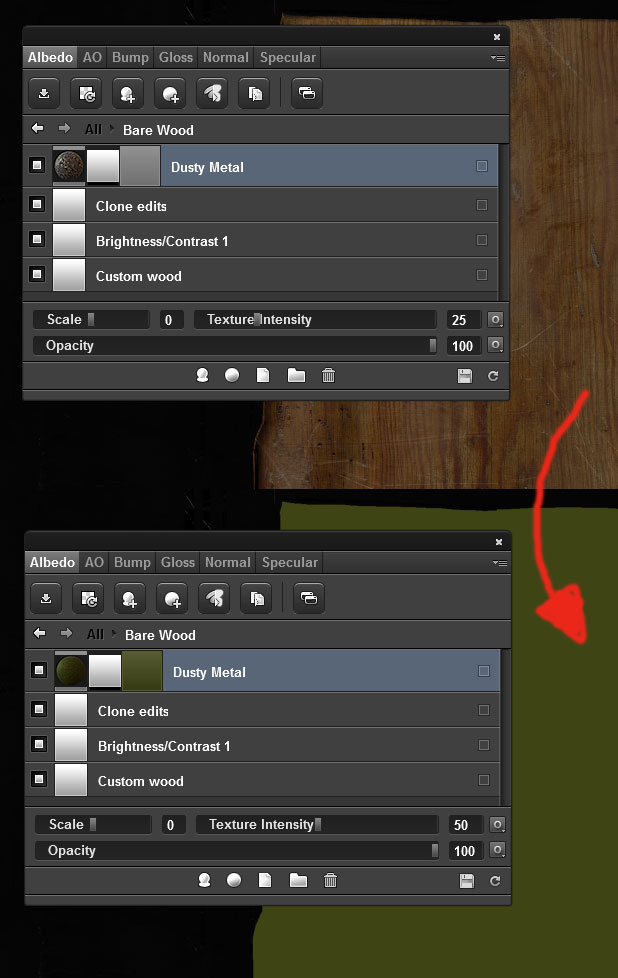Click the folder icon in the Texture Intensity 50 panel footer
This screenshot has width=618, height=978.
(298, 880)
